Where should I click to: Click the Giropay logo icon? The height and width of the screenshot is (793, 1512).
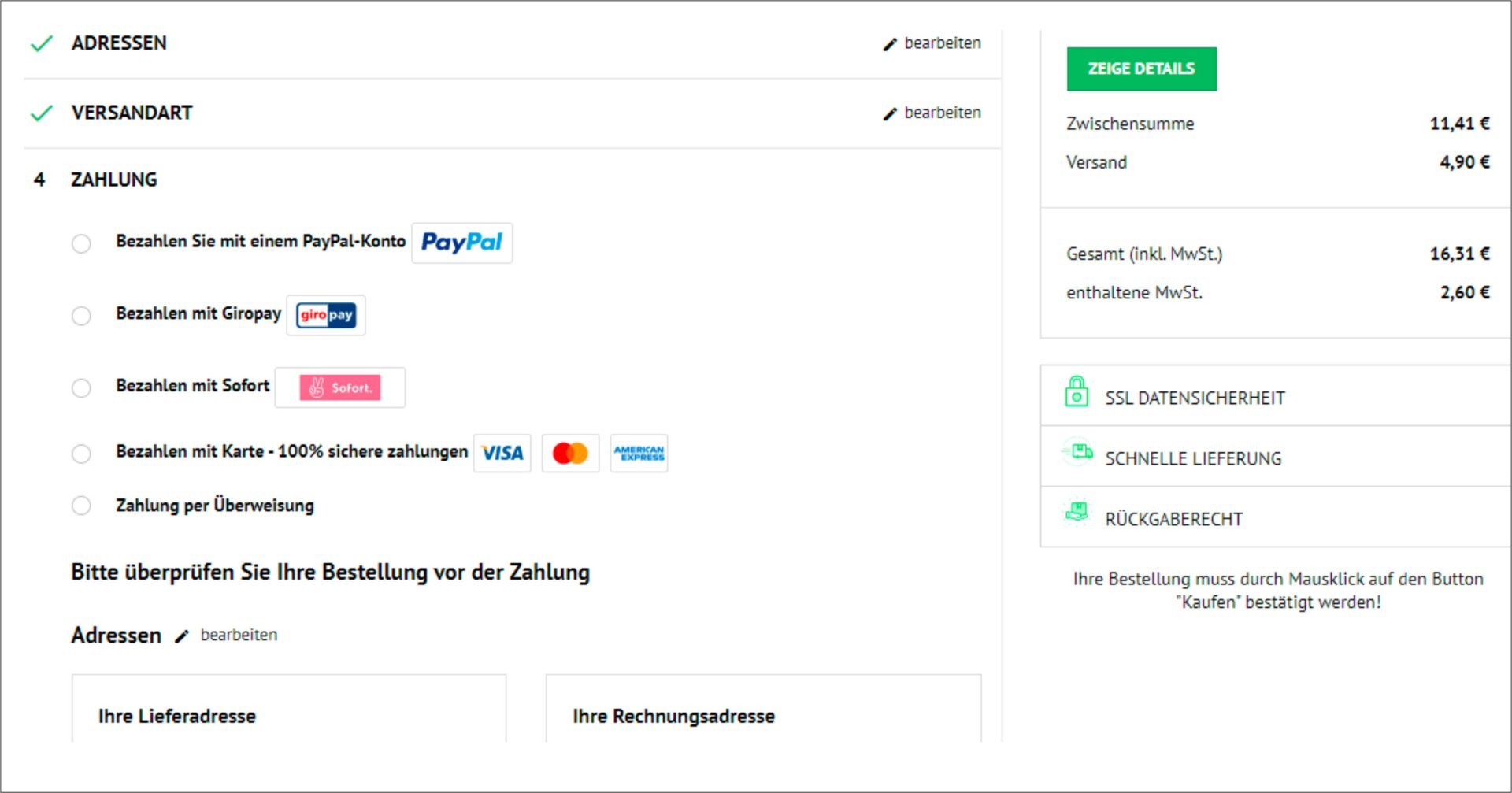pyautogui.click(x=326, y=315)
